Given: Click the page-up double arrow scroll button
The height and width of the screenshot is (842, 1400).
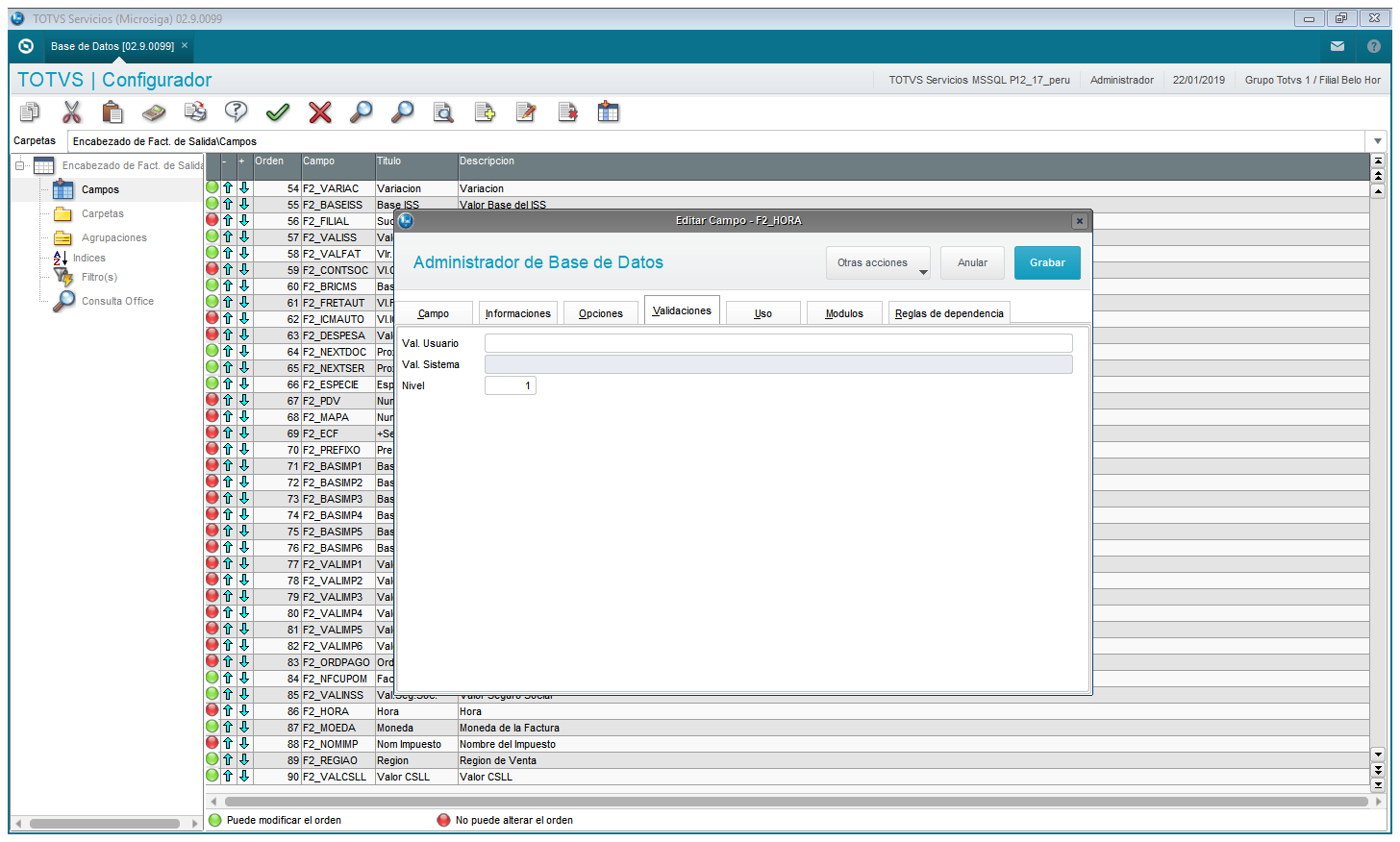Looking at the screenshot, I should [1378, 176].
